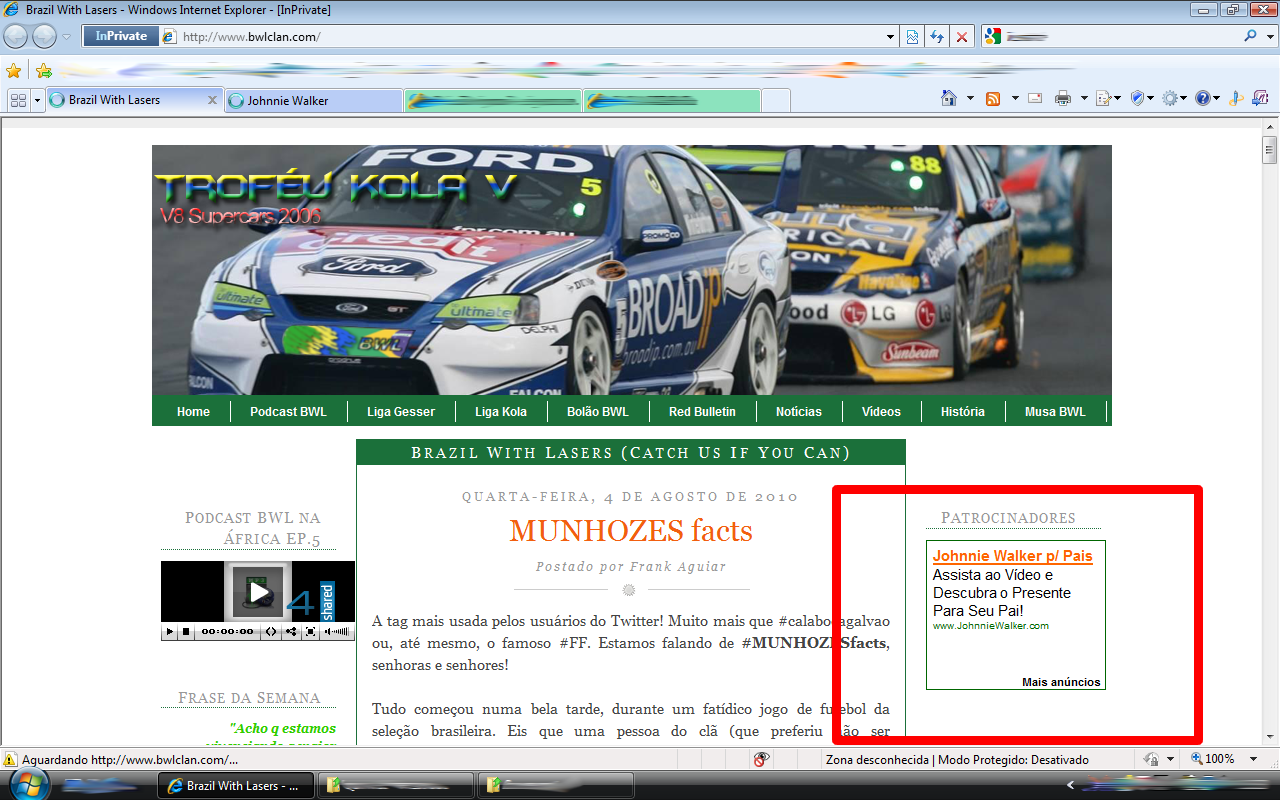Click the popup blocker status icon
The width and height of the screenshot is (1280, 800).
pyautogui.click(x=761, y=759)
